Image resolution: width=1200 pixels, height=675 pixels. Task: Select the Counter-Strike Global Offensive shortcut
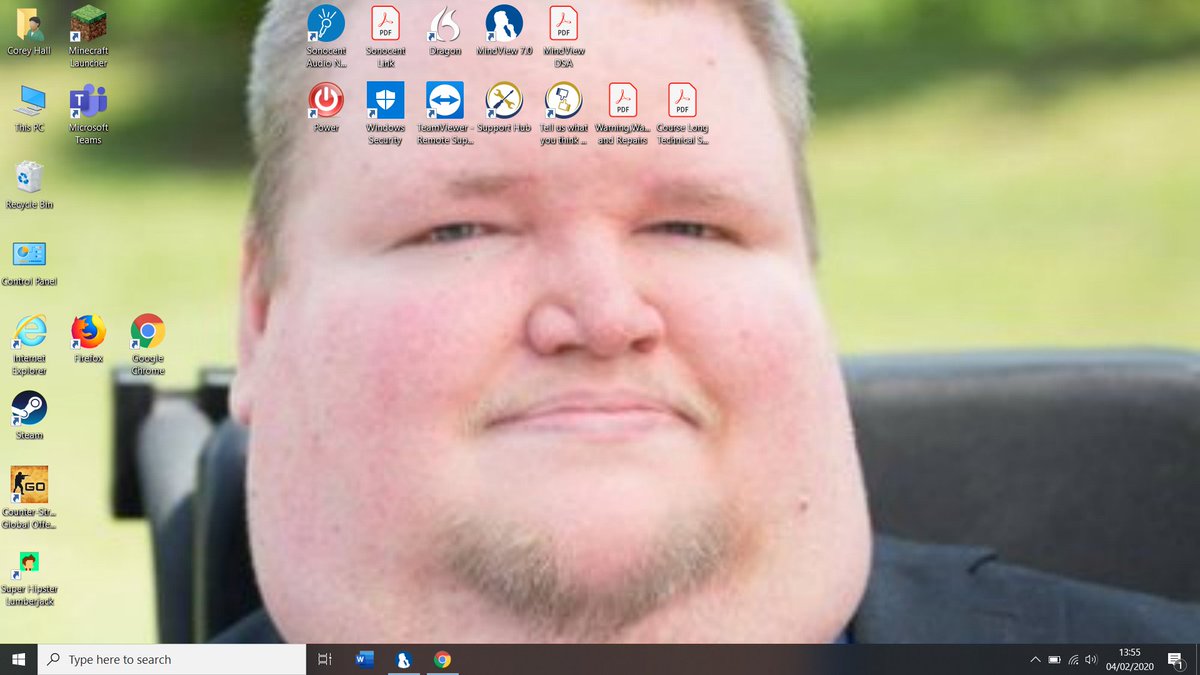tap(29, 498)
